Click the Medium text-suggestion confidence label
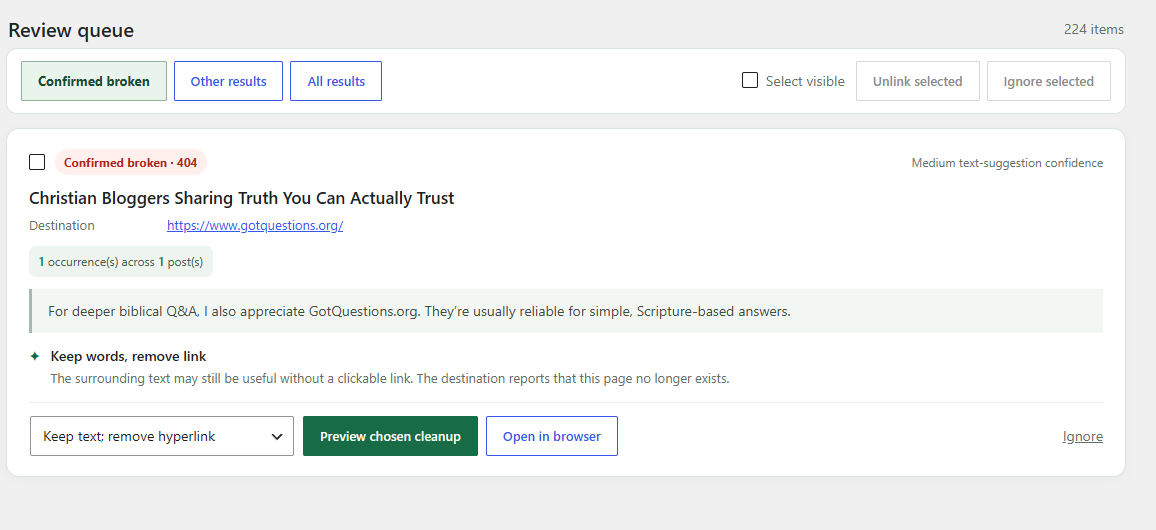This screenshot has height=530, width=1156. [x=1007, y=163]
